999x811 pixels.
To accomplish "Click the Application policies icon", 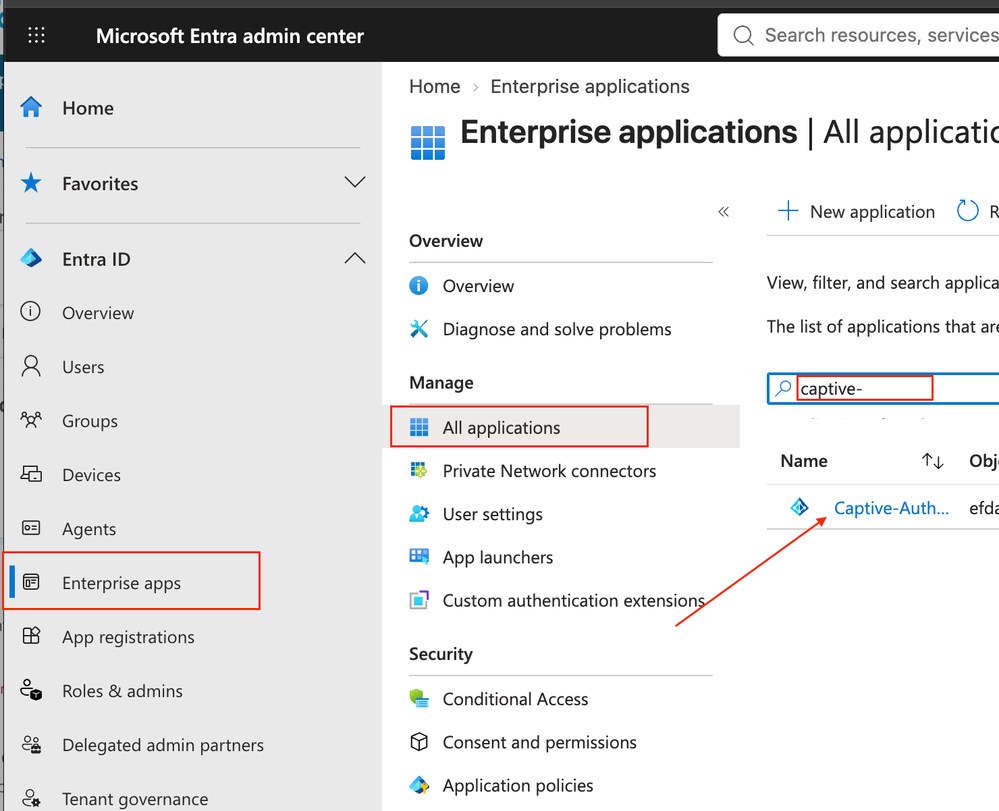I will click(x=419, y=785).
